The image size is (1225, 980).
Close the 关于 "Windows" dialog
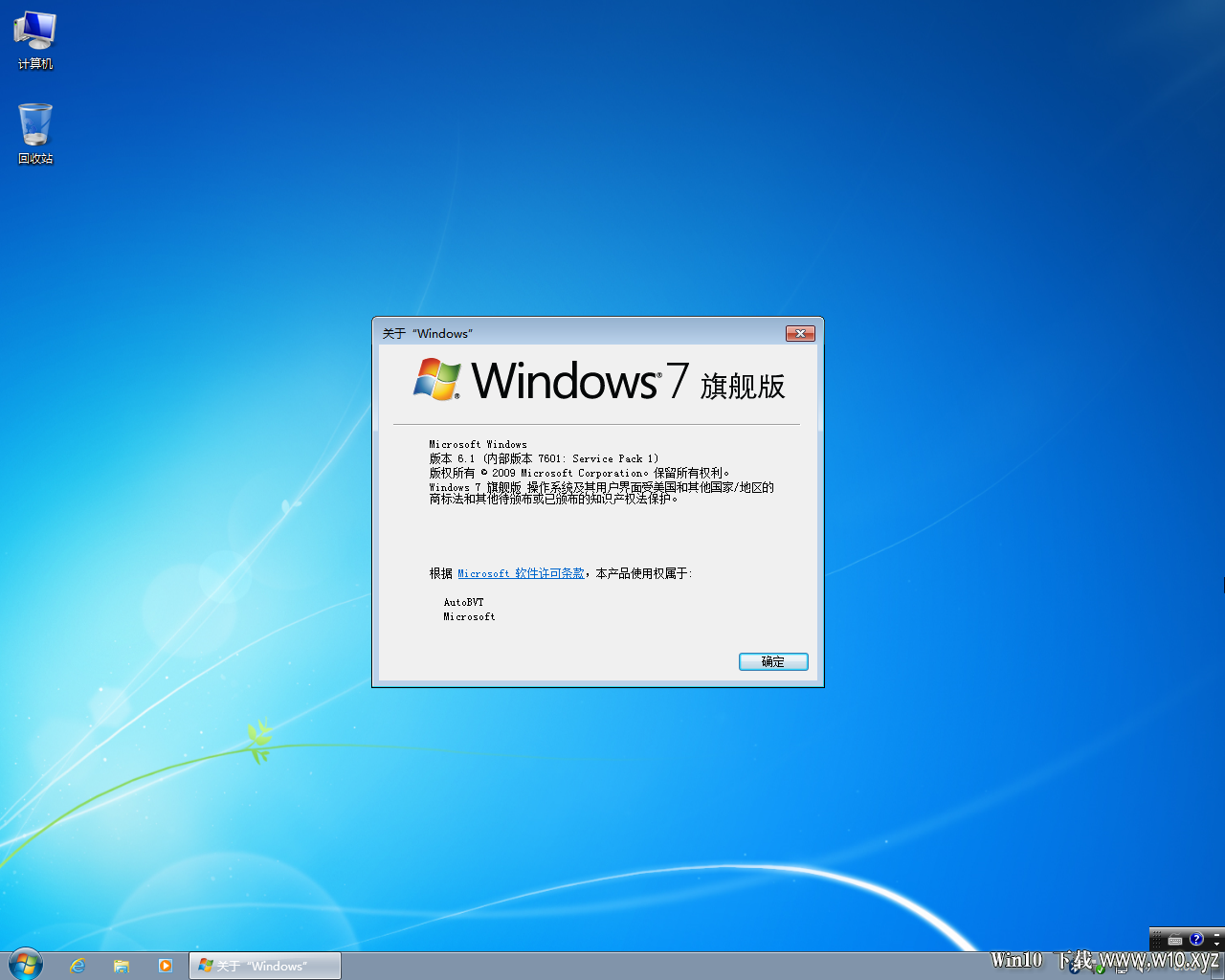800,333
